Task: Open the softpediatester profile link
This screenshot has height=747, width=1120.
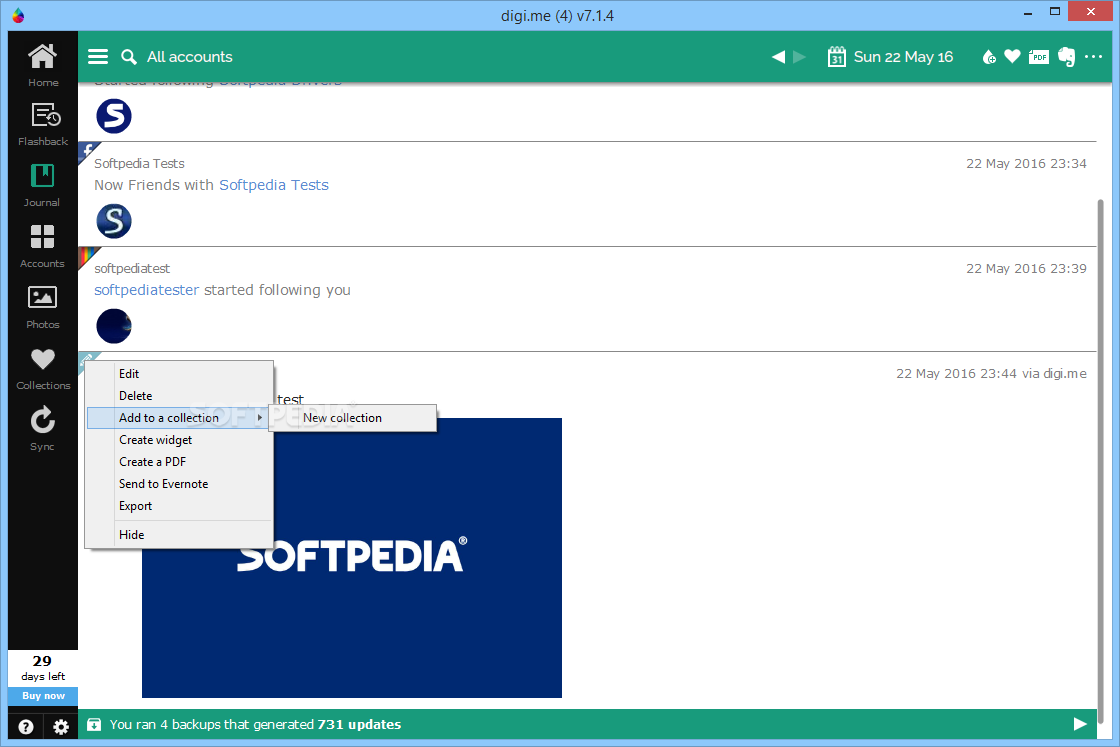Action: [x=146, y=290]
